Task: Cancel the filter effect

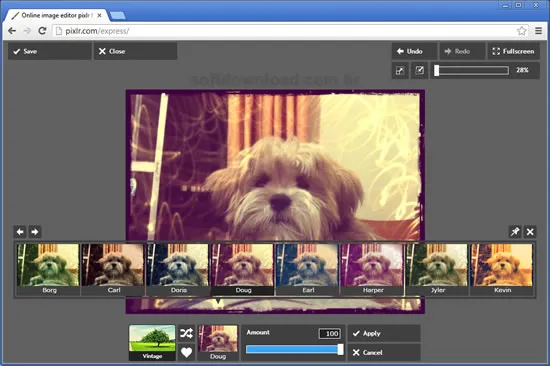Action: (384, 352)
